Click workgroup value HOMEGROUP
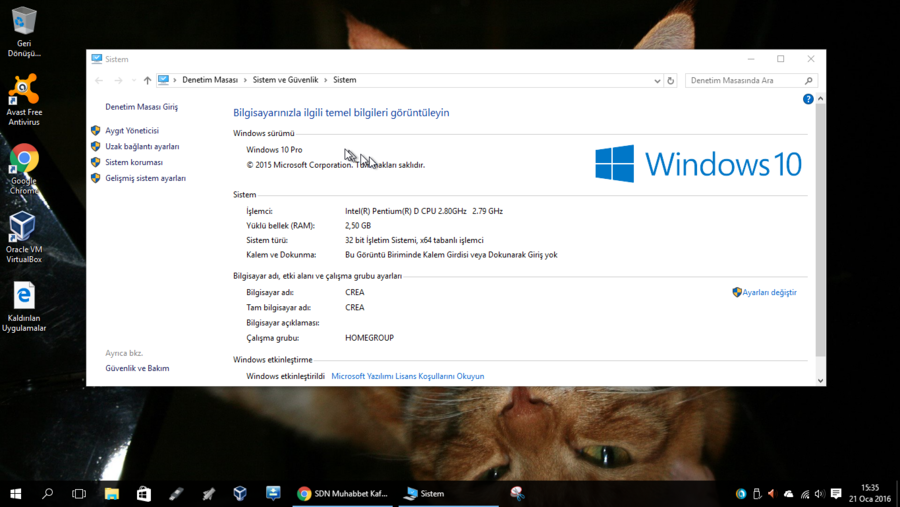900x507 pixels. point(369,338)
